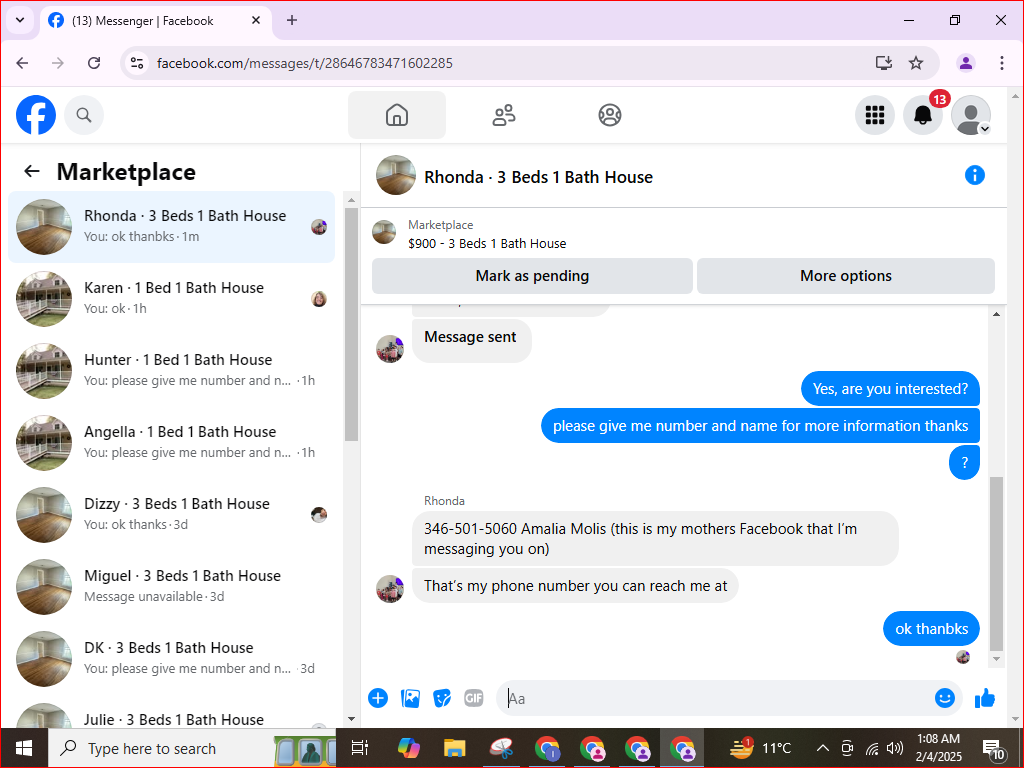This screenshot has width=1024, height=768.
Task: Click Rhonda's header profile thumbnail
Action: tap(396, 175)
